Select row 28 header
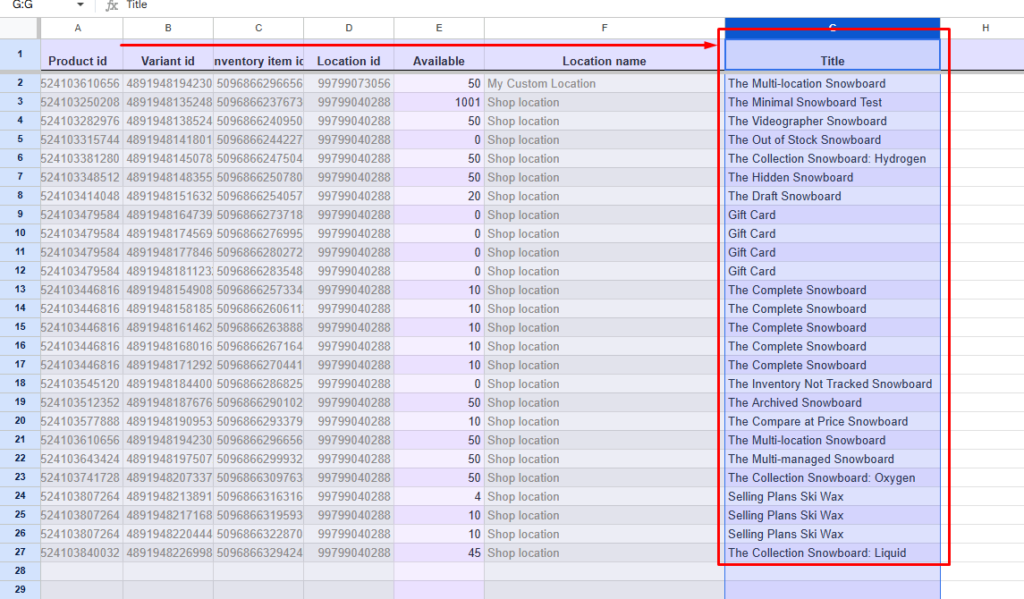1024x599 pixels. click(20, 571)
